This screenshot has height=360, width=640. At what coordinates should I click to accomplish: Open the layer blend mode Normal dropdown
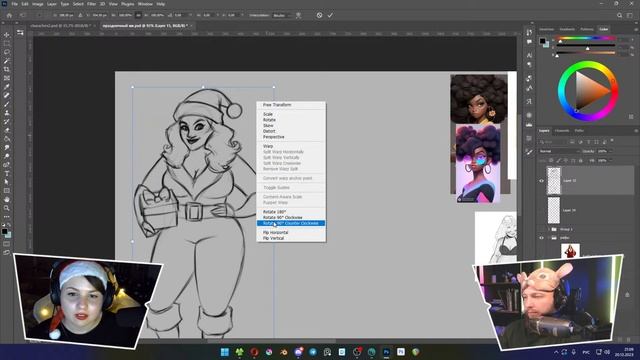click(559, 151)
